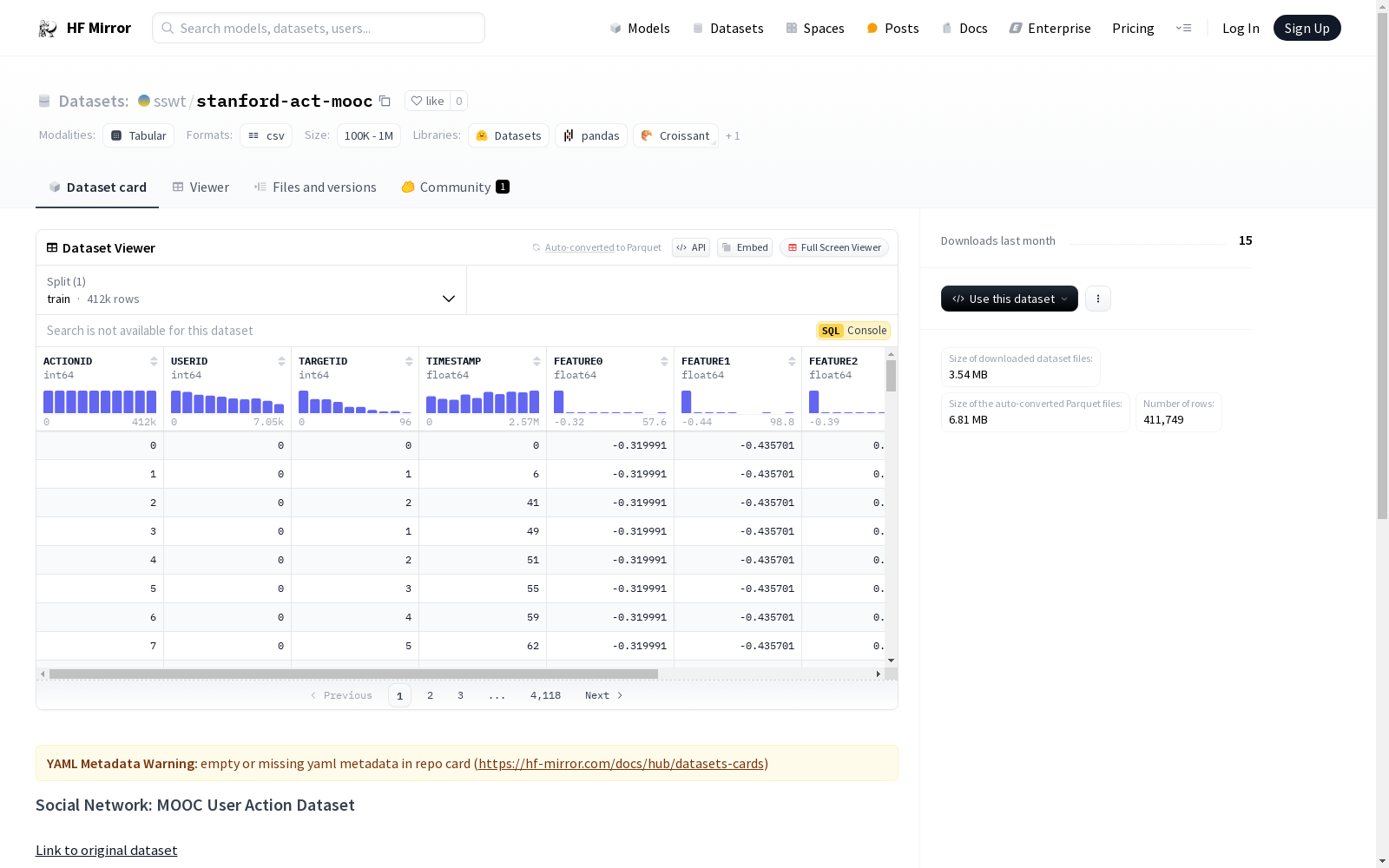The image size is (1389, 868).
Task: Click the table scroll right arrow
Action: point(879,674)
